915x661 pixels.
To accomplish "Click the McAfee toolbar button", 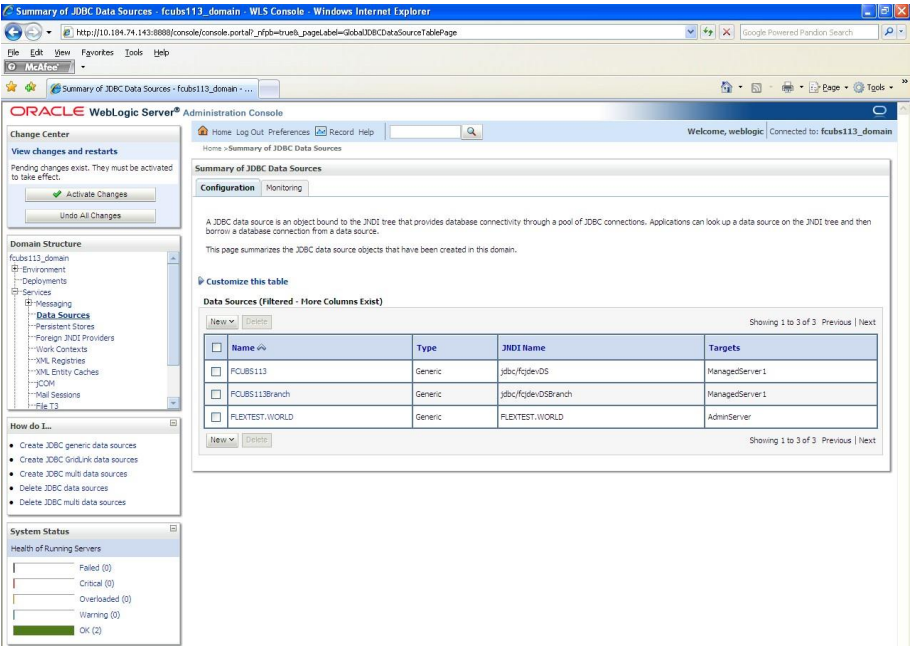I will (39, 67).
